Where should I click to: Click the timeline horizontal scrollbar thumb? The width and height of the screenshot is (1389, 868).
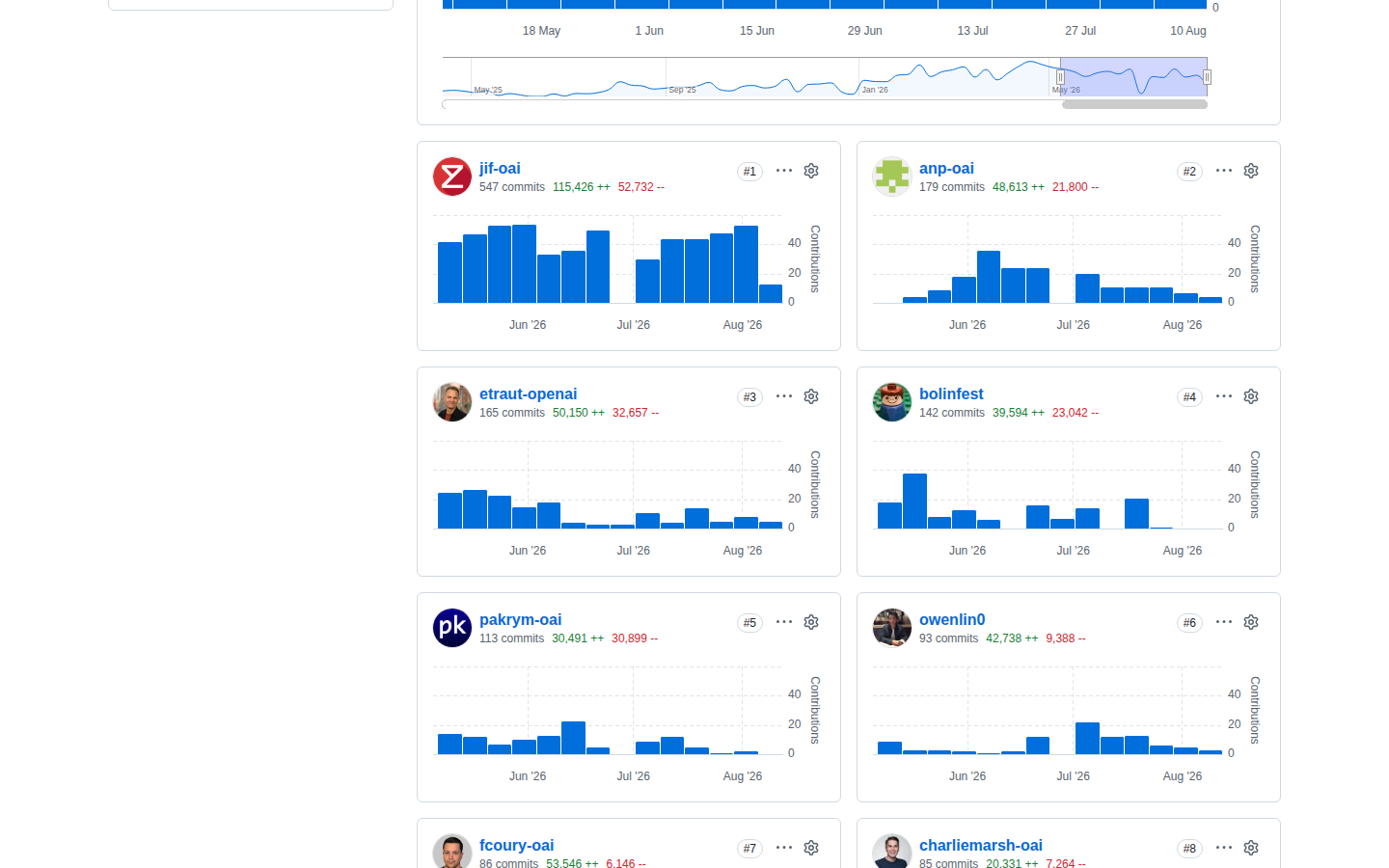(x=1134, y=104)
